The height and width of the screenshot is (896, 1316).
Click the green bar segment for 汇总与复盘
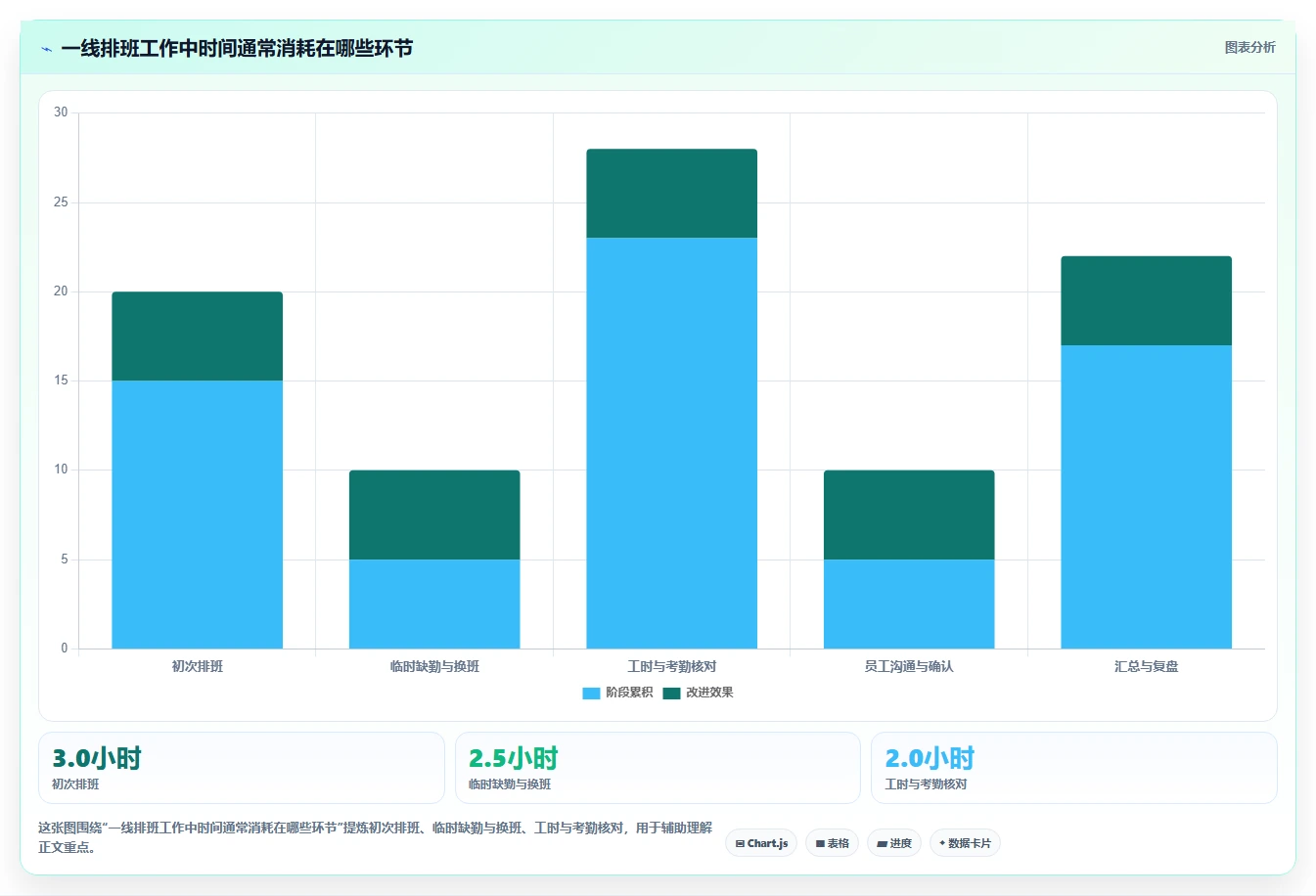(x=1147, y=300)
